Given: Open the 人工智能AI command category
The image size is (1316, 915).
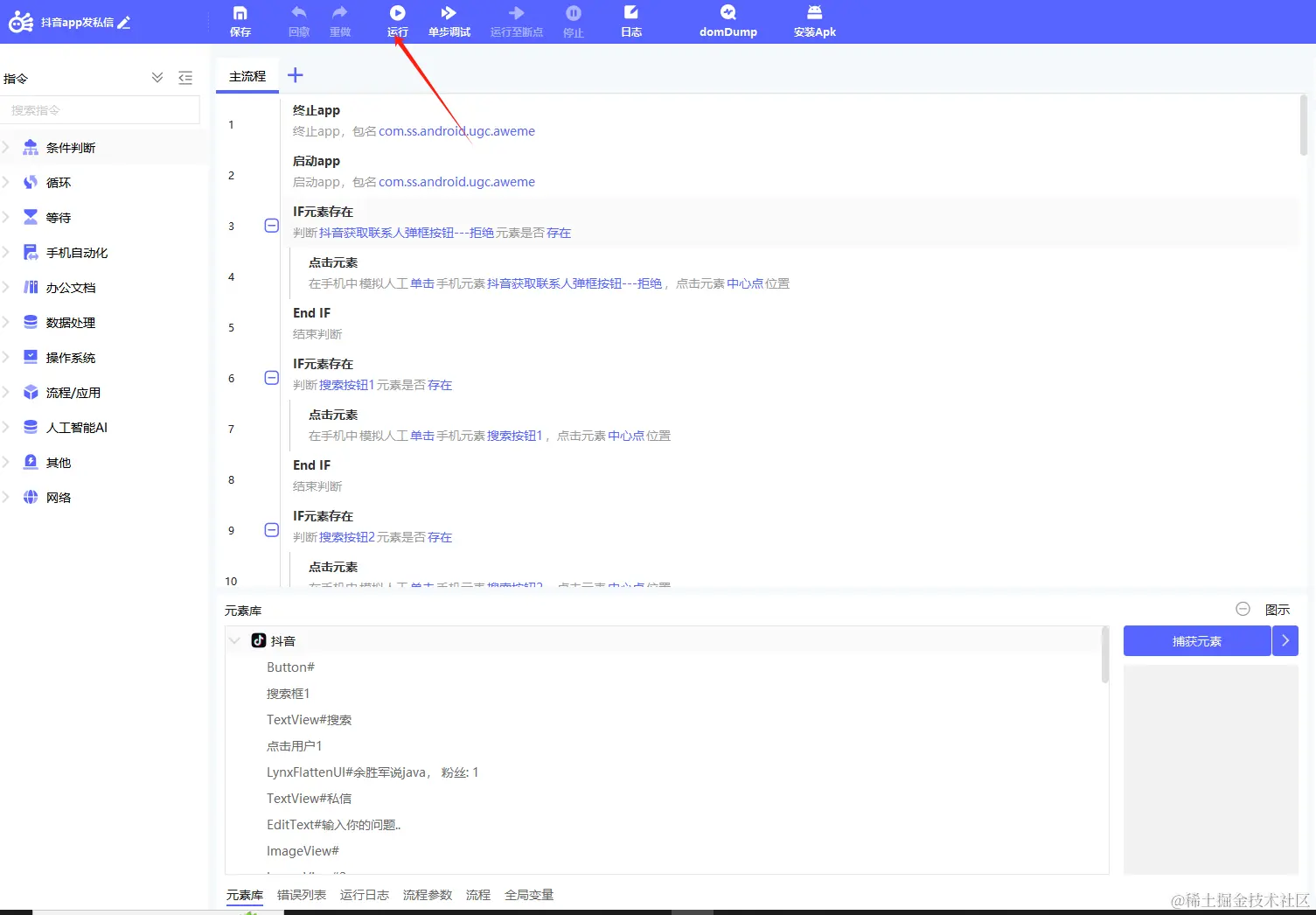Looking at the screenshot, I should point(105,428).
